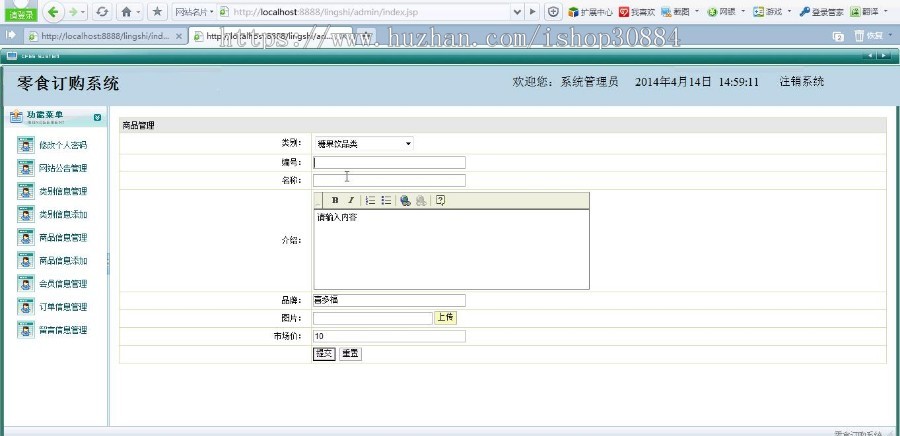
Task: Collapse the 功能菜单 panel chevron
Action: [98, 117]
